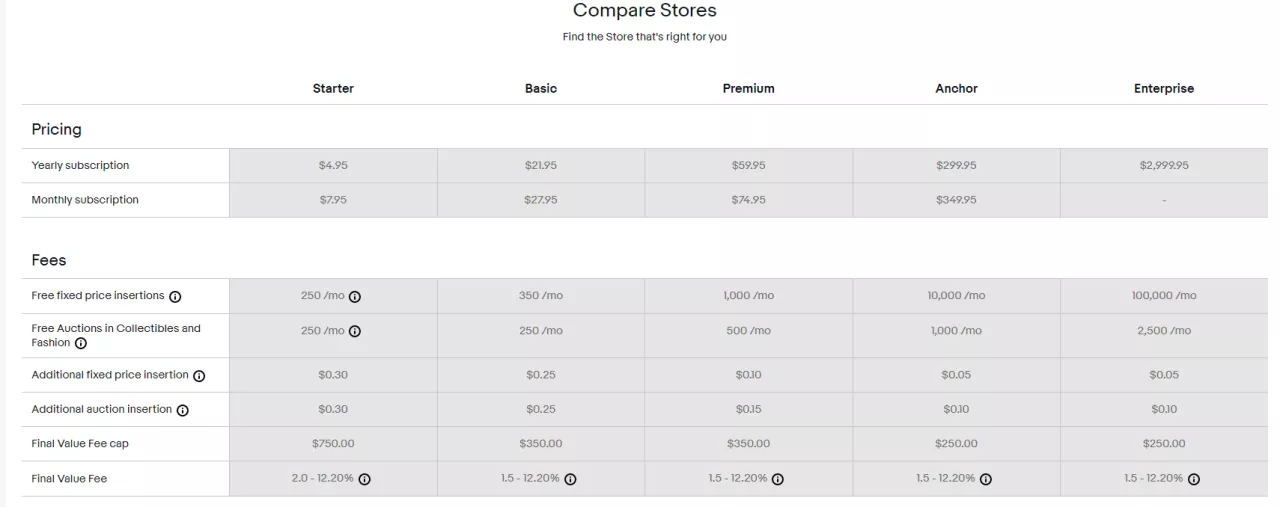Image resolution: width=1280 pixels, height=507 pixels.
Task: Open info icon for Anchor Final Value Fee
Action: [985, 479]
